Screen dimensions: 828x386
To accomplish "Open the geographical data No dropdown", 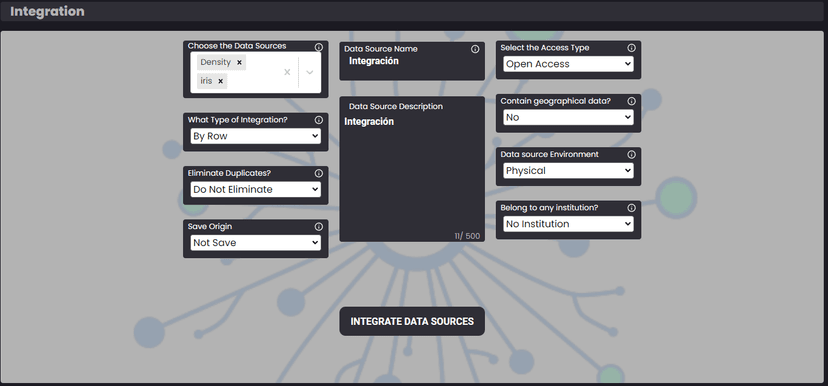I will [568, 117].
